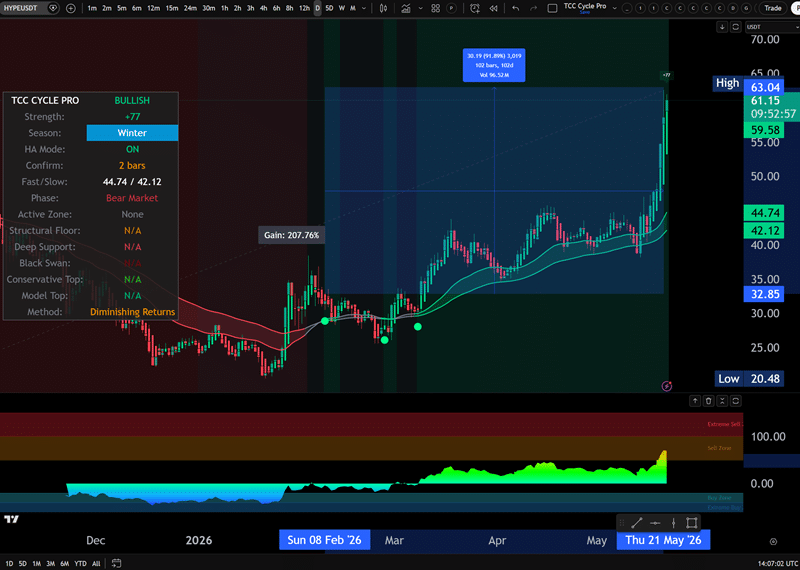Click the circled underscore quick button
Image resolution: width=800 pixels, height=570 pixels.
click(x=627, y=8)
